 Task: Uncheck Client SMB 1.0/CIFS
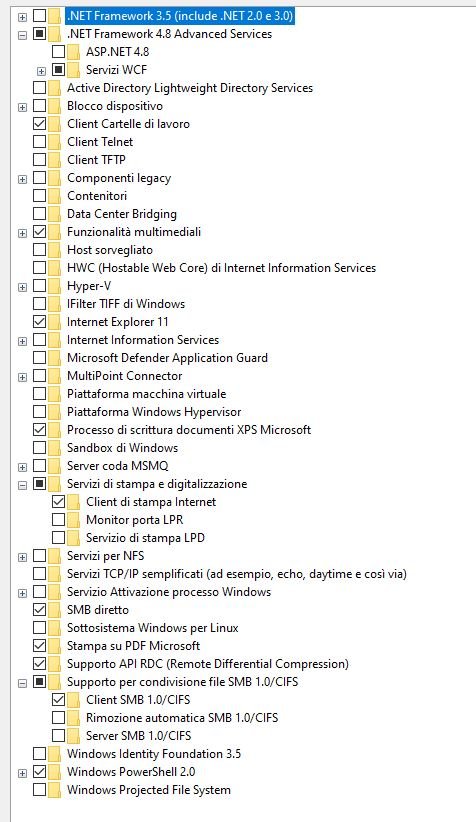59,699
